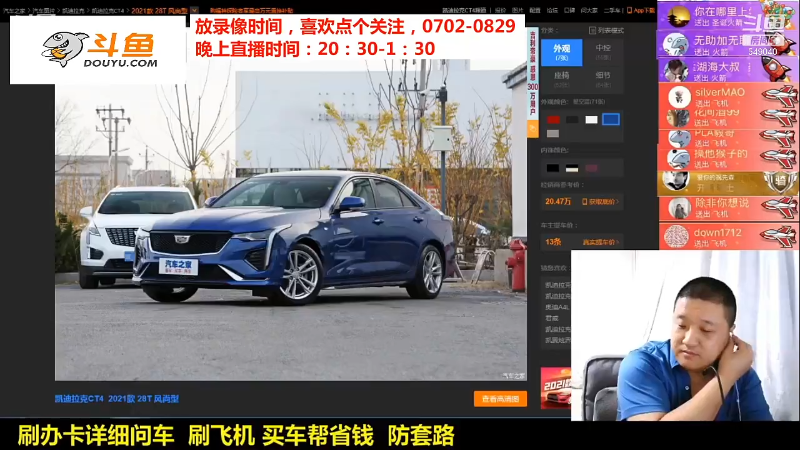Pick the white exterior color swatch
Viewport: 800px width, 450px height.
click(591, 119)
